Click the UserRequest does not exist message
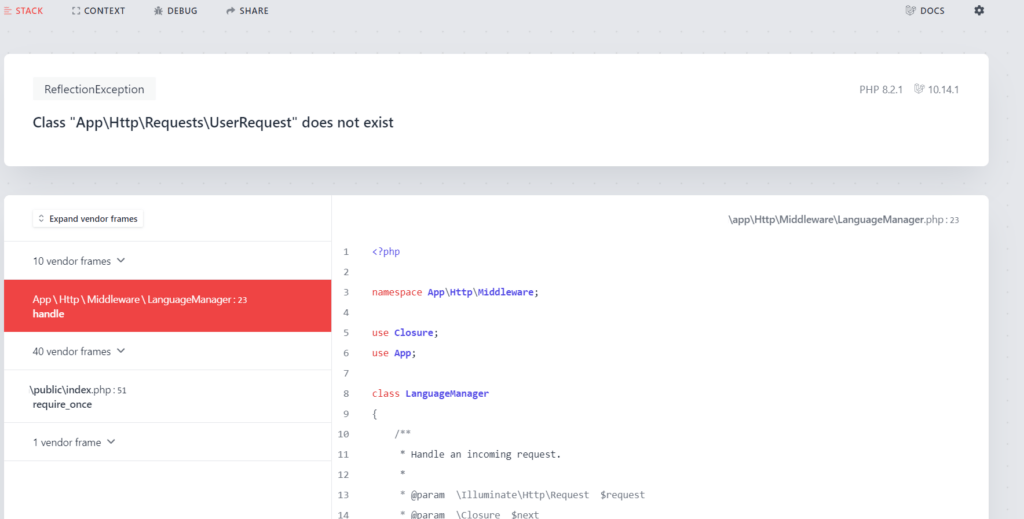Viewport: 1024px width, 519px height. [213, 123]
